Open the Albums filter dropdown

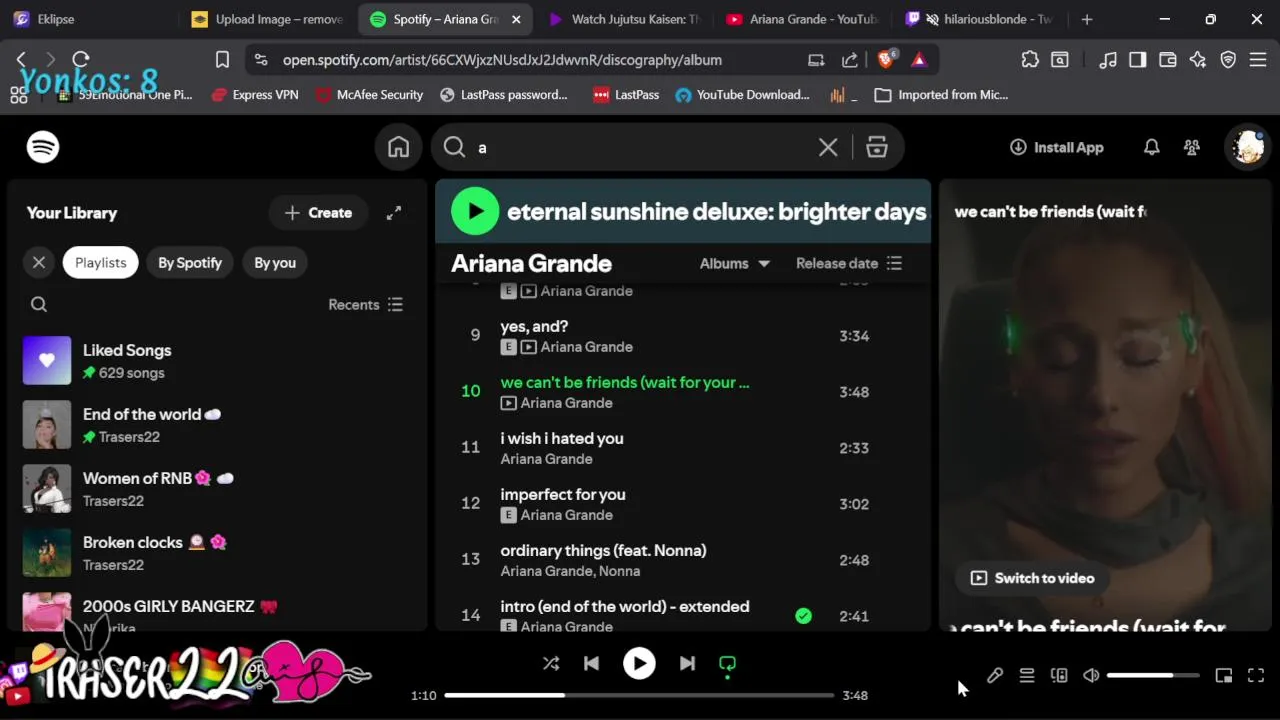tap(735, 264)
